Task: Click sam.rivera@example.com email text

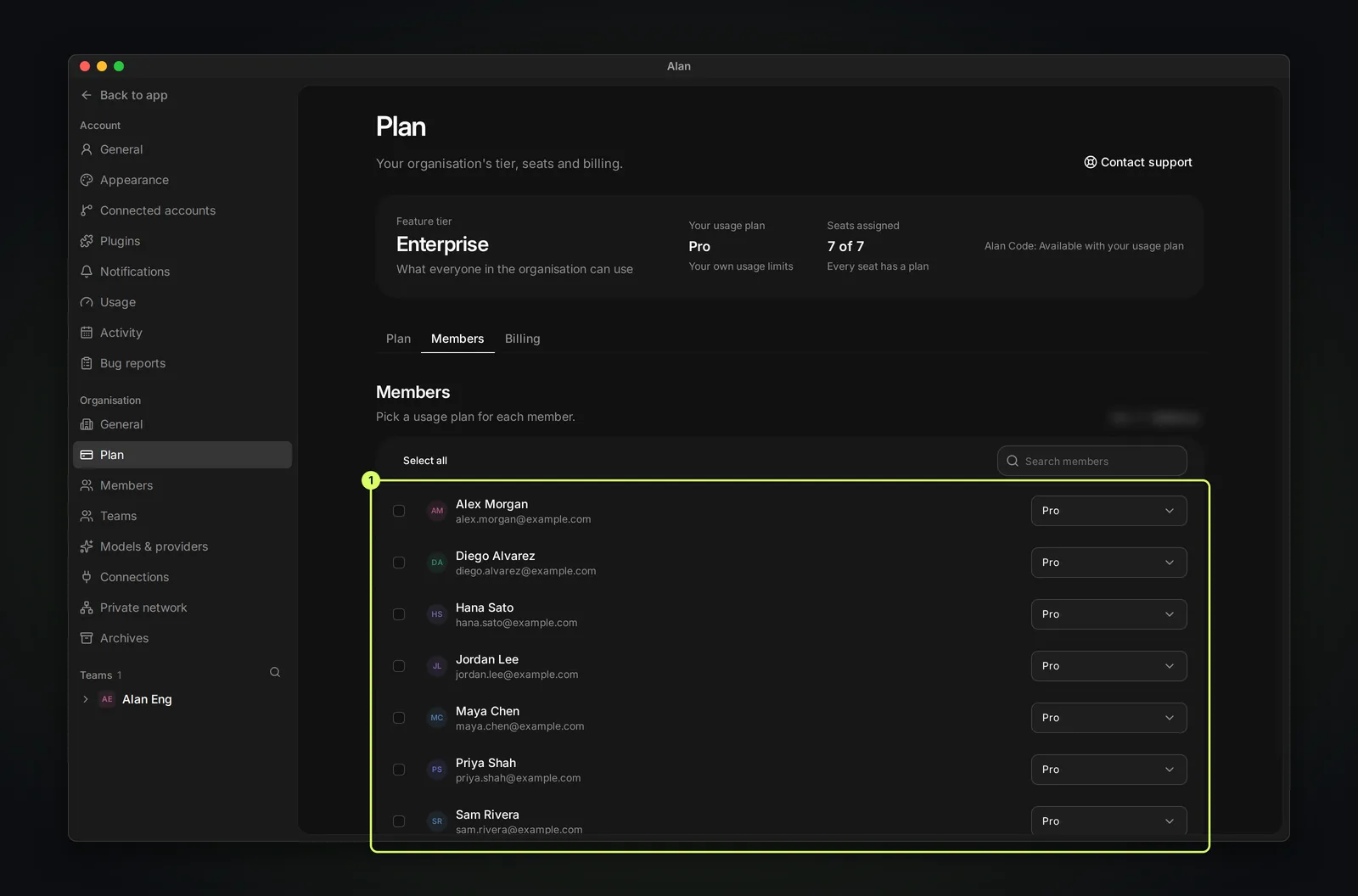Action: (x=519, y=830)
